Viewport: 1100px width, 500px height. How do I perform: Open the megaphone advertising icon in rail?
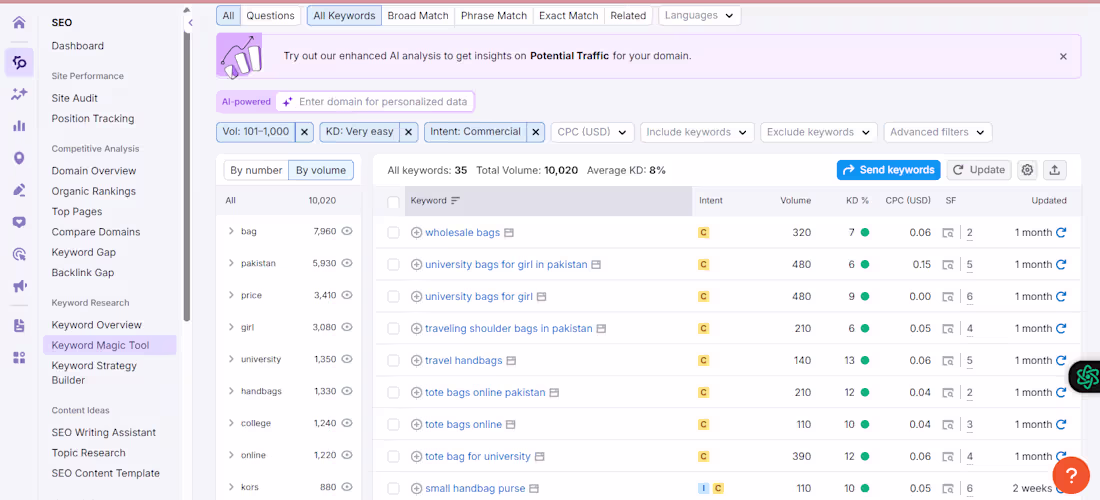coord(19,285)
